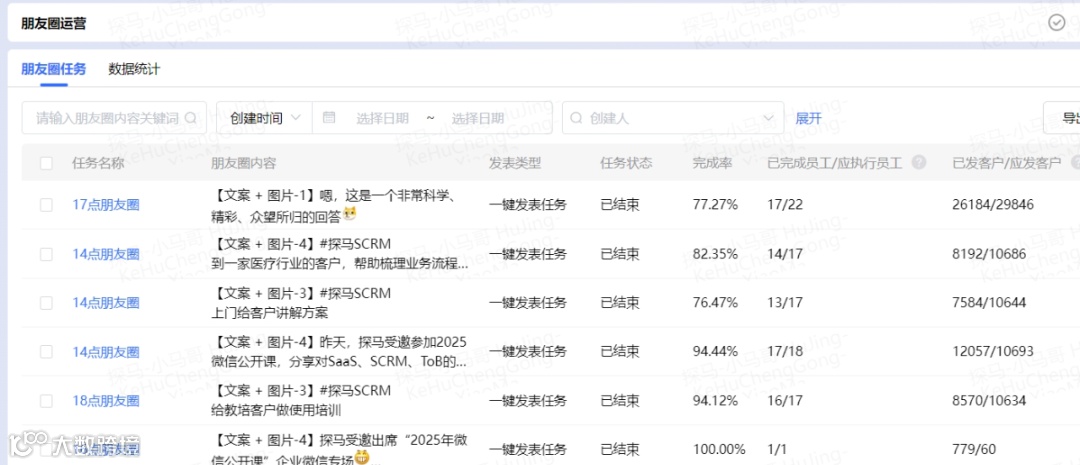1080x465 pixels.
Task: Click the search magnifier in keyword field
Action: point(191,118)
